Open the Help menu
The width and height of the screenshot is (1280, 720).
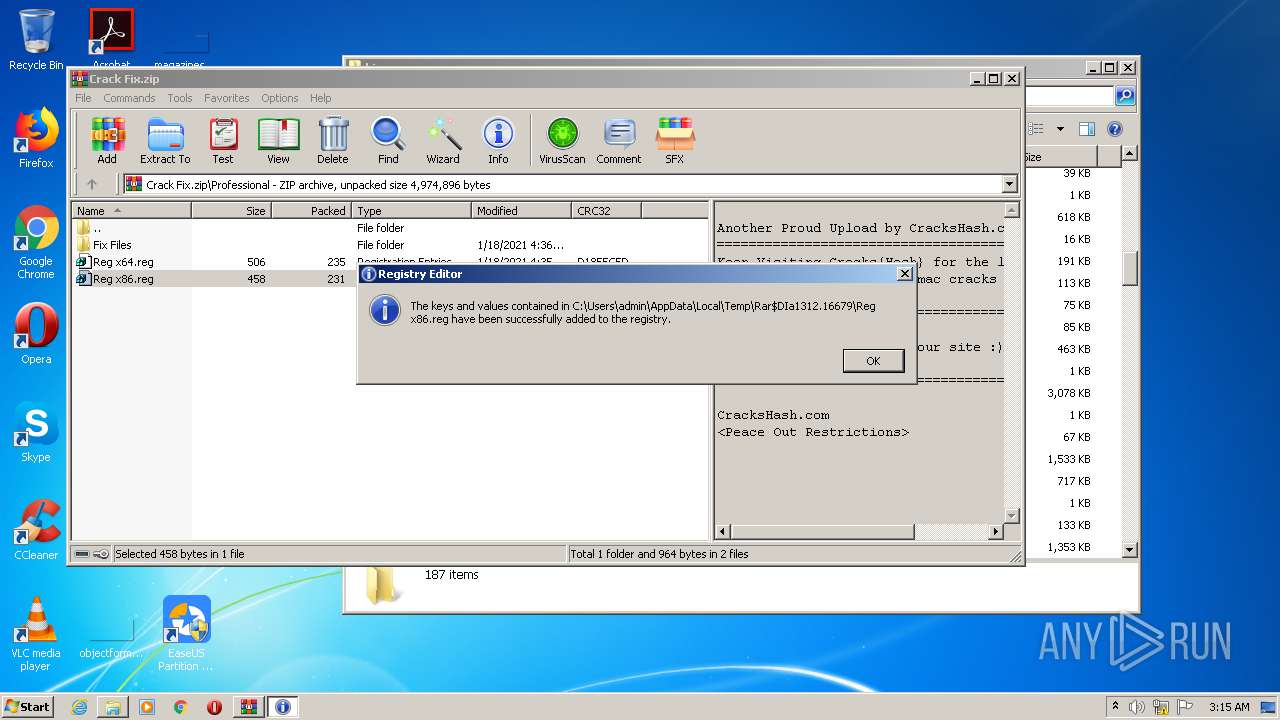click(x=320, y=98)
